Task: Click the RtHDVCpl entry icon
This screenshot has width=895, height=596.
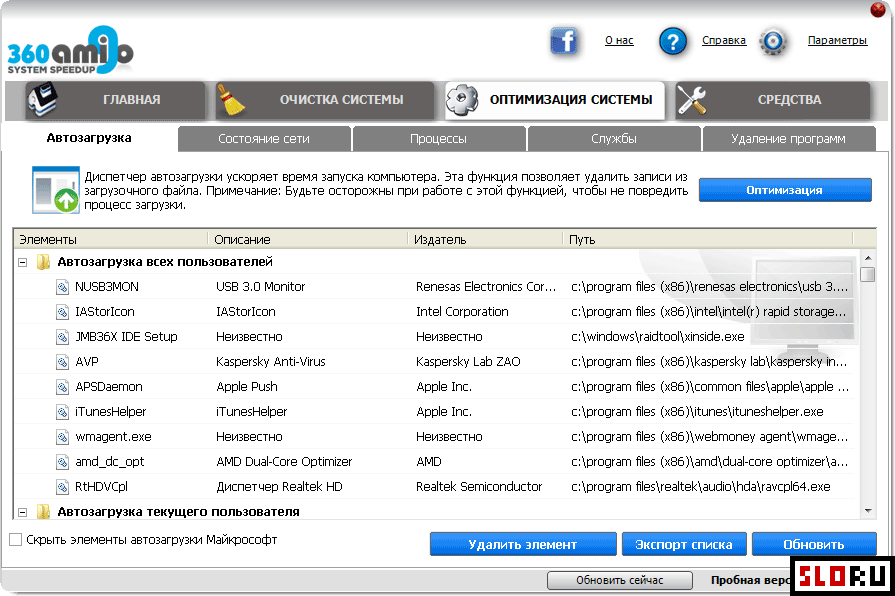Action: [62, 487]
